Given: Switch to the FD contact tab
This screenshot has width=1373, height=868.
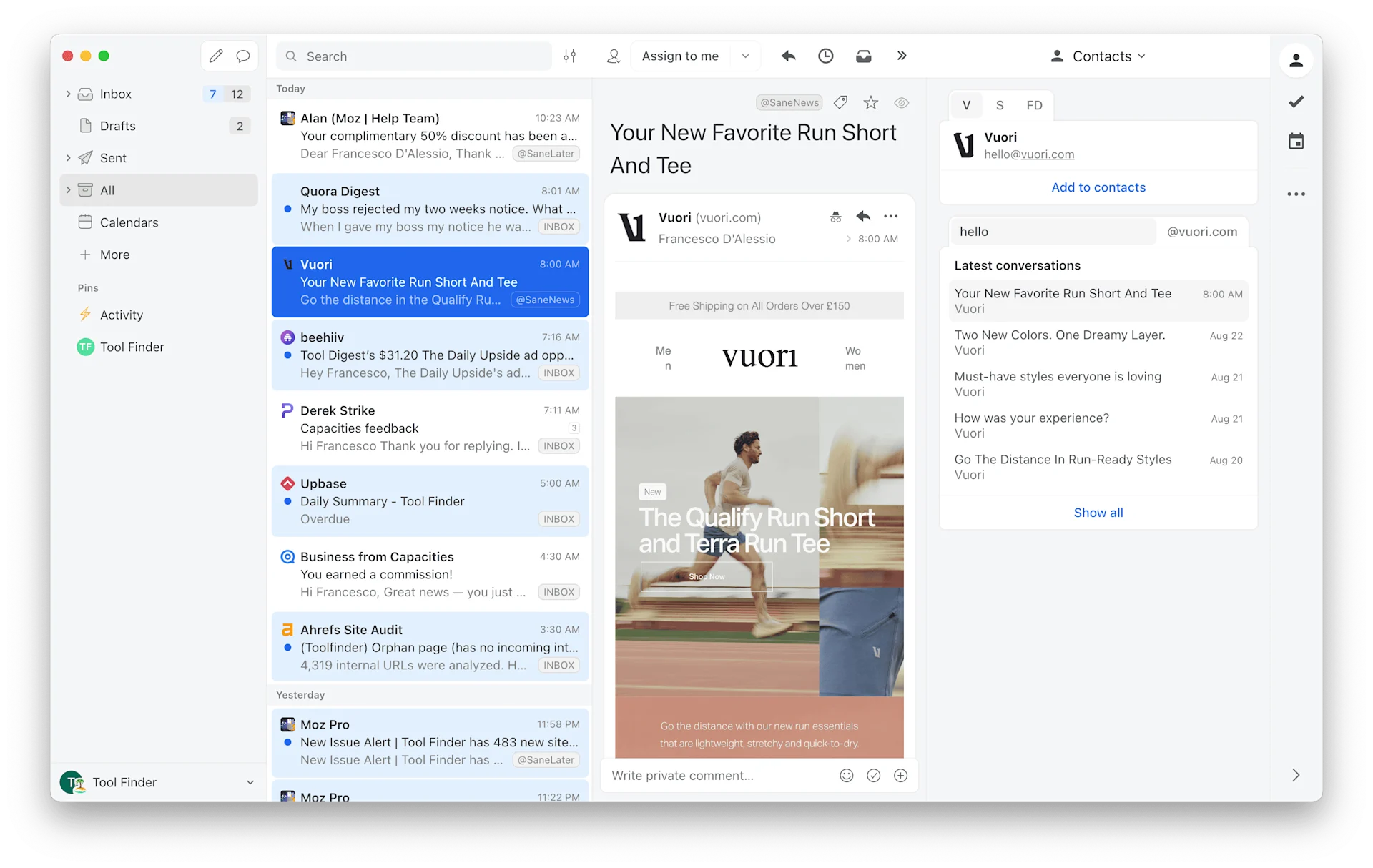Looking at the screenshot, I should click(1035, 105).
